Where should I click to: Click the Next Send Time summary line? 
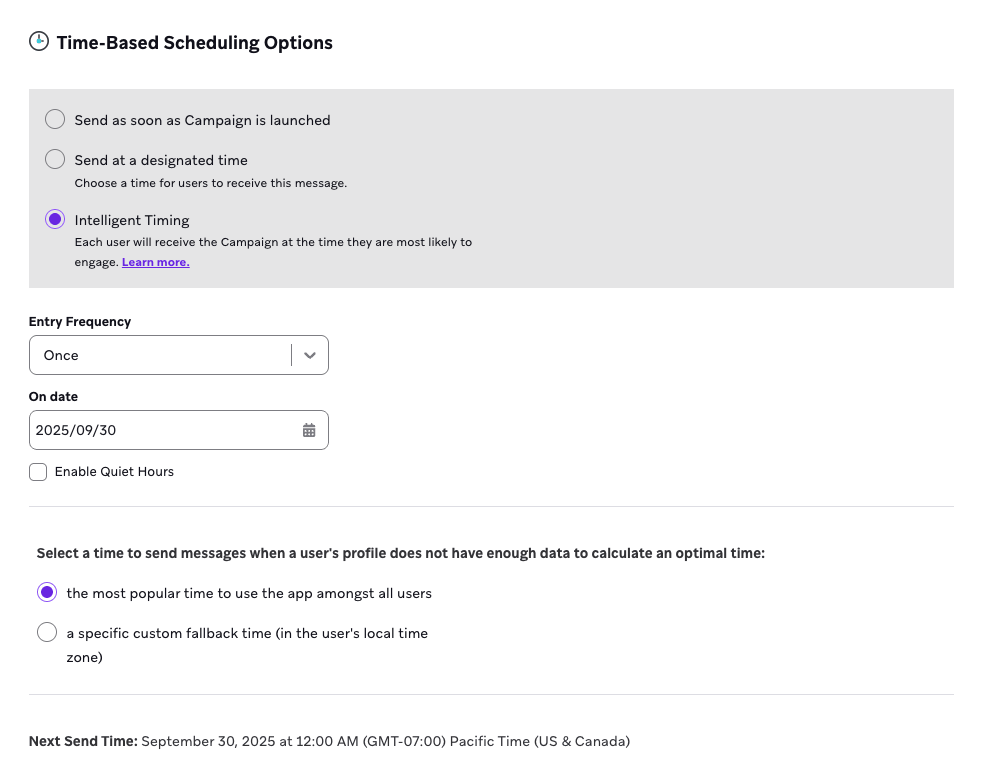329,742
